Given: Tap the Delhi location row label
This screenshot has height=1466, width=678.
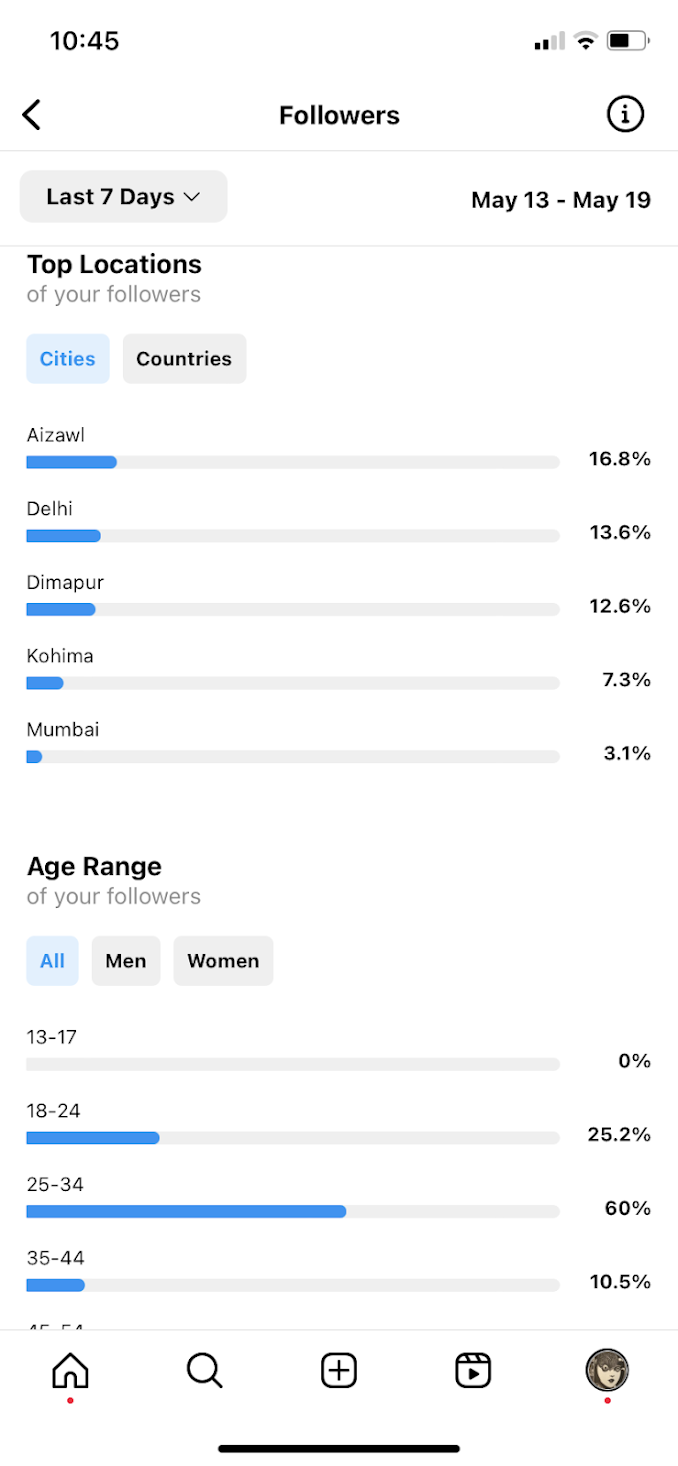Looking at the screenshot, I should [50, 509].
